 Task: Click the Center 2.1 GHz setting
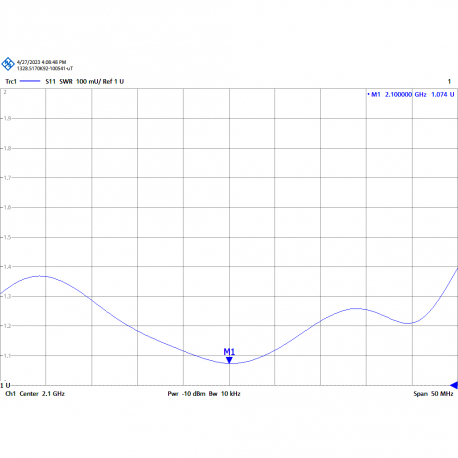pyautogui.click(x=42, y=394)
